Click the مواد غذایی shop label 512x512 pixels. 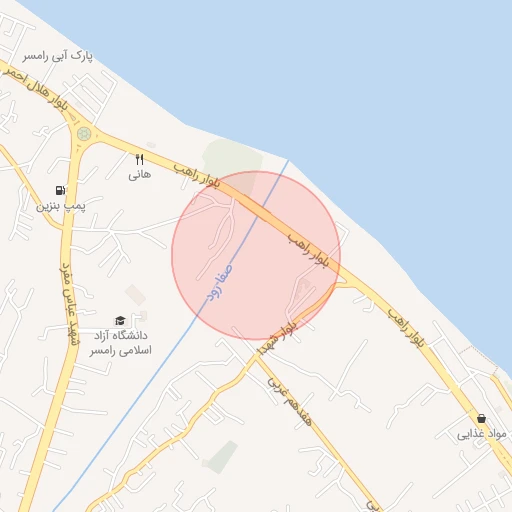pyautogui.click(x=481, y=434)
